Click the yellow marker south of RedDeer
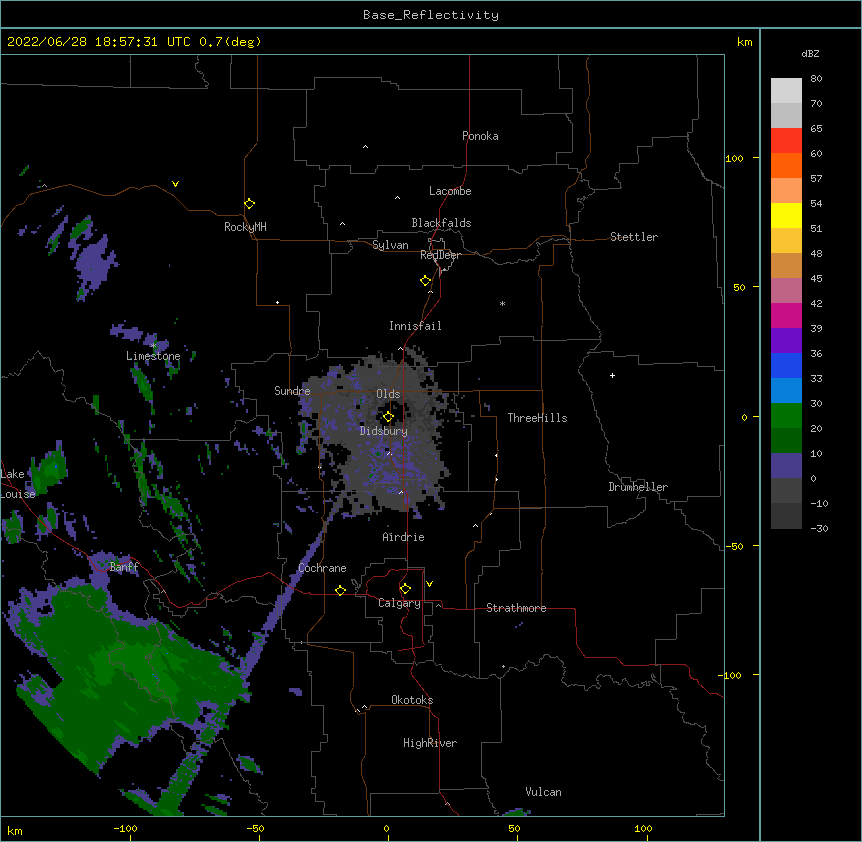The image size is (862, 842). pyautogui.click(x=425, y=281)
